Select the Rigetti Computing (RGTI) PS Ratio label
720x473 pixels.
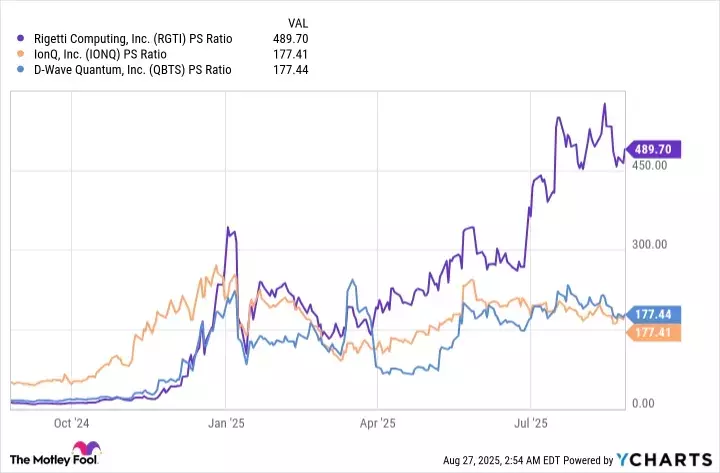[x=127, y=39]
